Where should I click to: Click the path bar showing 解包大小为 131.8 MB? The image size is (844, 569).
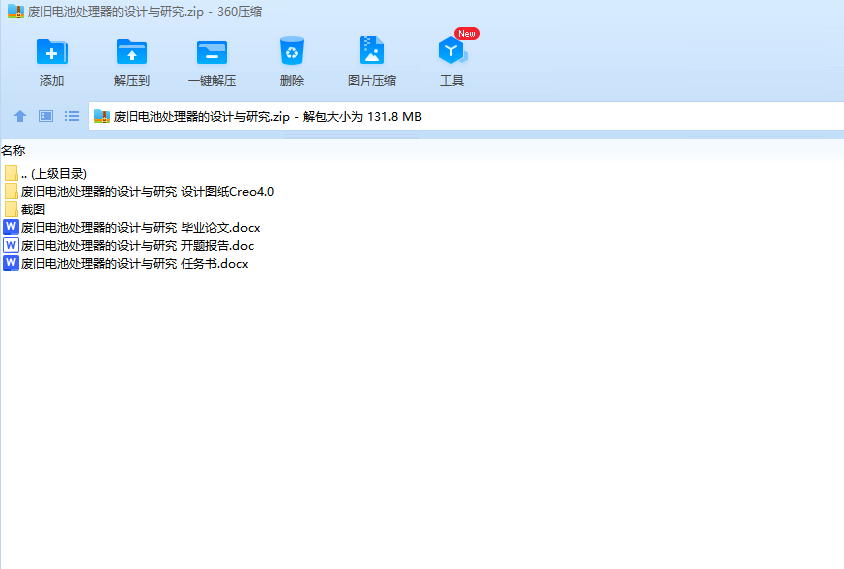coord(466,116)
